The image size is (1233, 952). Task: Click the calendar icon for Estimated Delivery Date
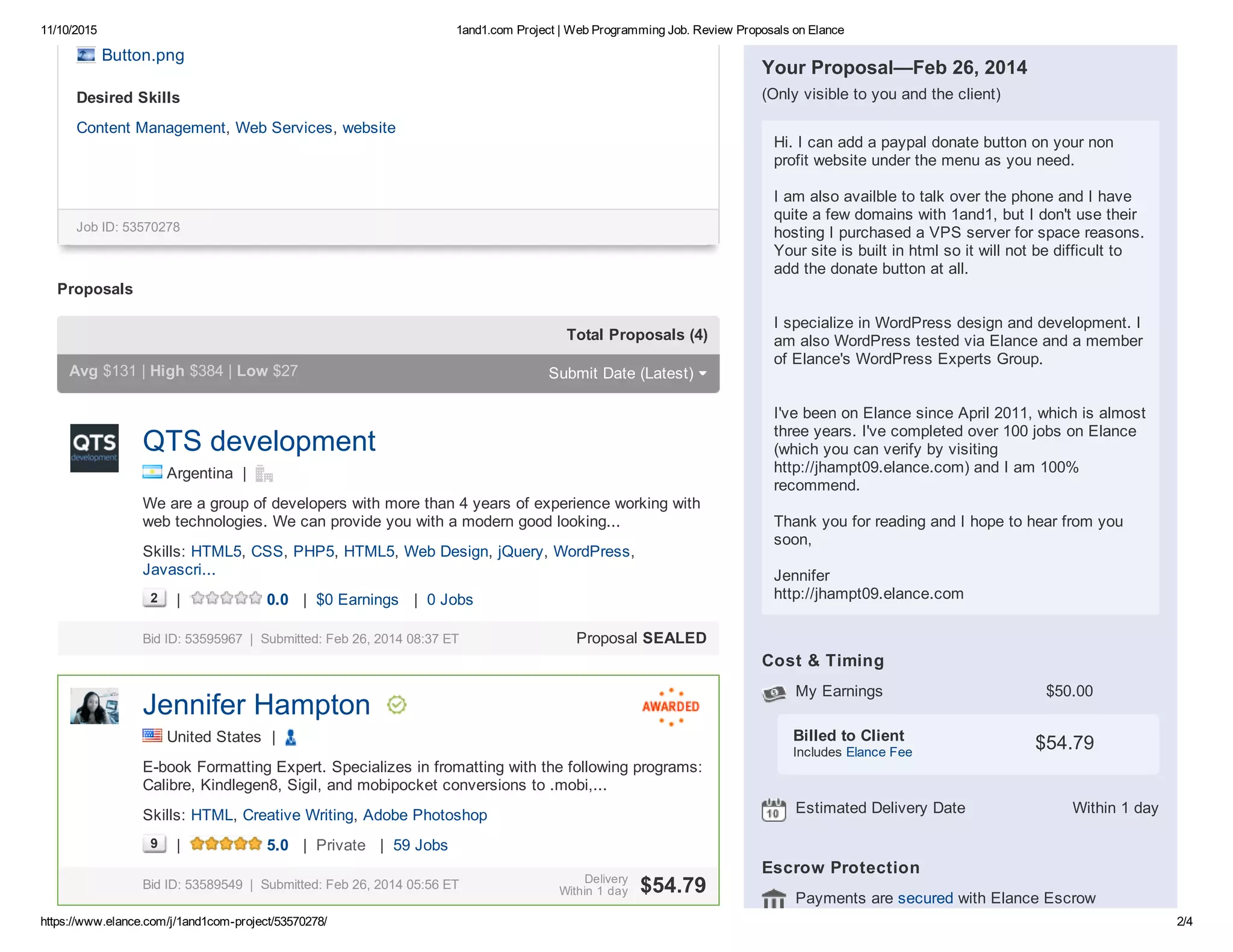(x=774, y=809)
